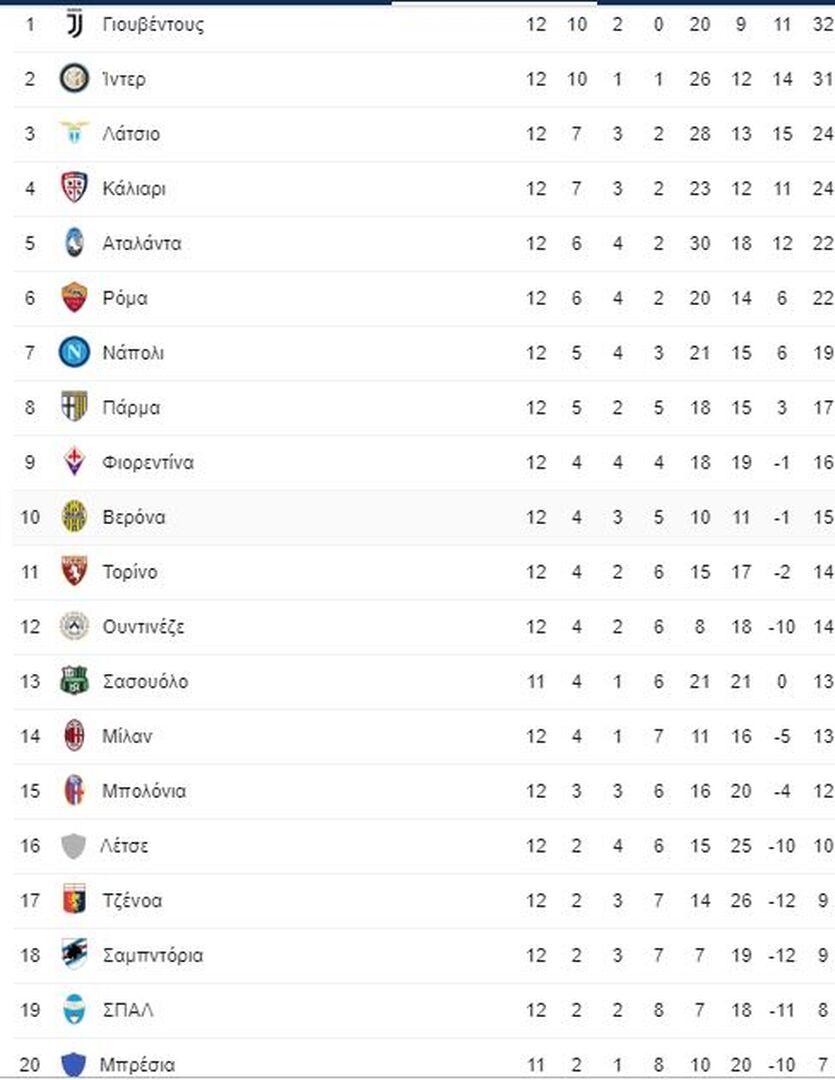Click the Sampdoria club crest icon
Screen dimensions: 835x1080
pyautogui.click(x=74, y=955)
